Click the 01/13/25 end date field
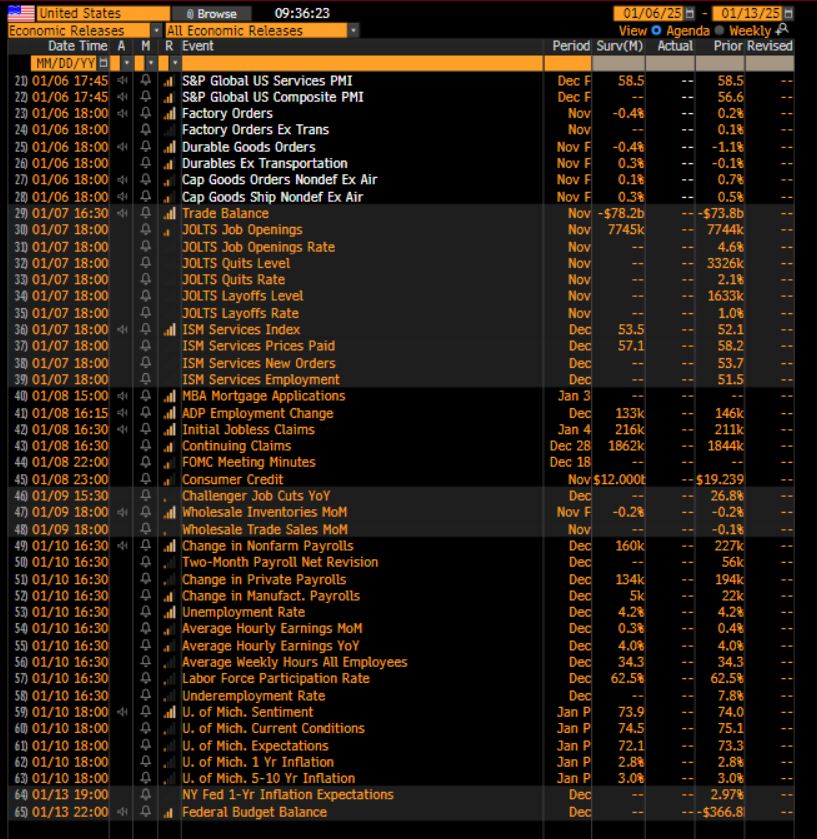 point(747,13)
